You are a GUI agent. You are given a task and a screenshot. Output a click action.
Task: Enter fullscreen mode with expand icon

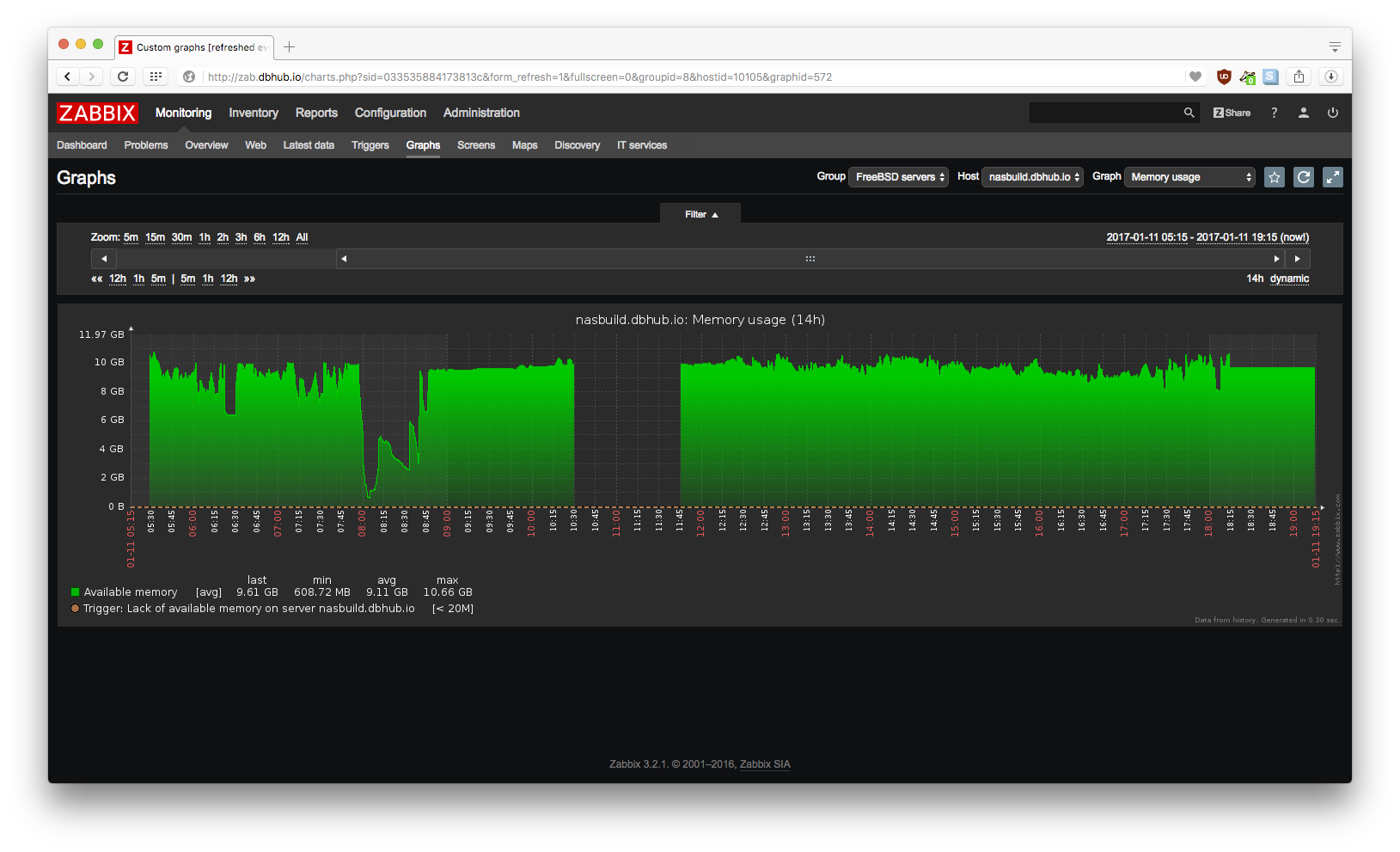pos(1332,177)
